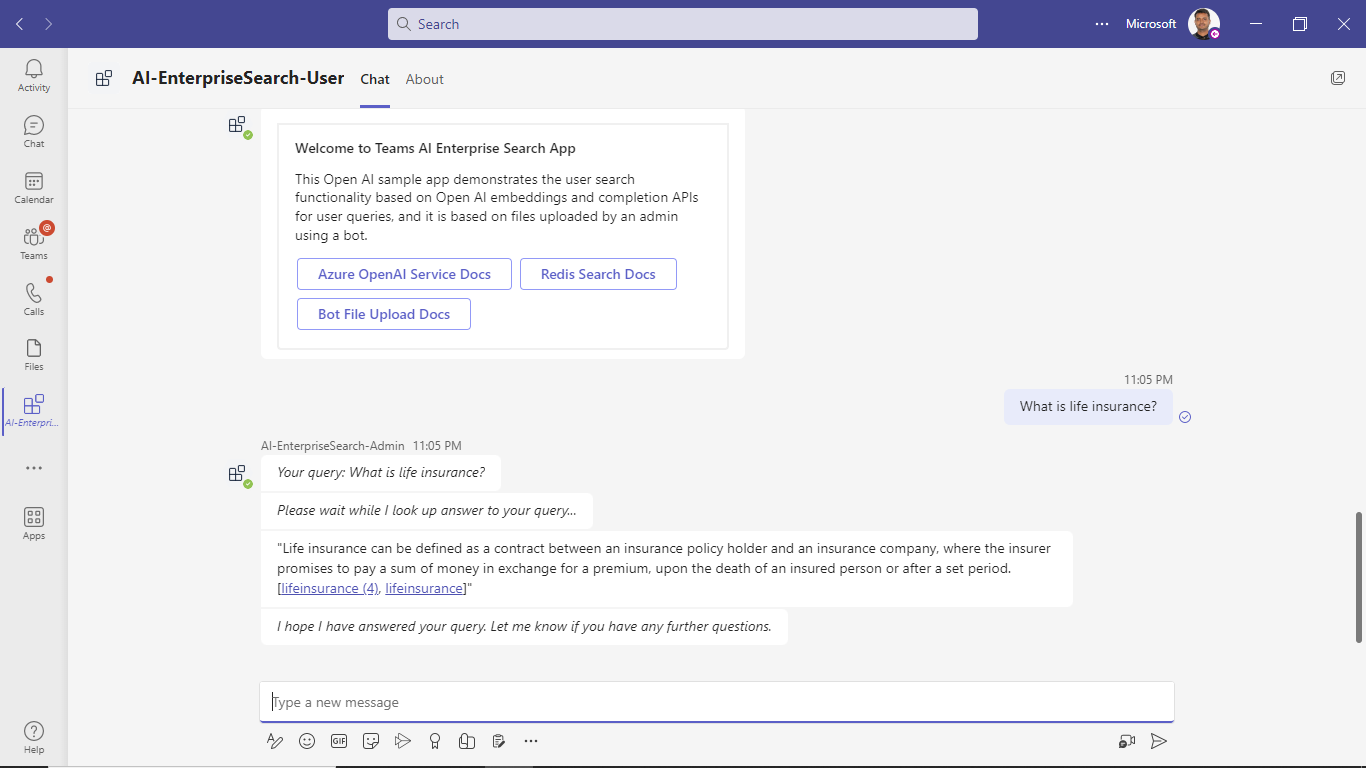Open the emoji picker
1366x768 pixels.
click(307, 741)
